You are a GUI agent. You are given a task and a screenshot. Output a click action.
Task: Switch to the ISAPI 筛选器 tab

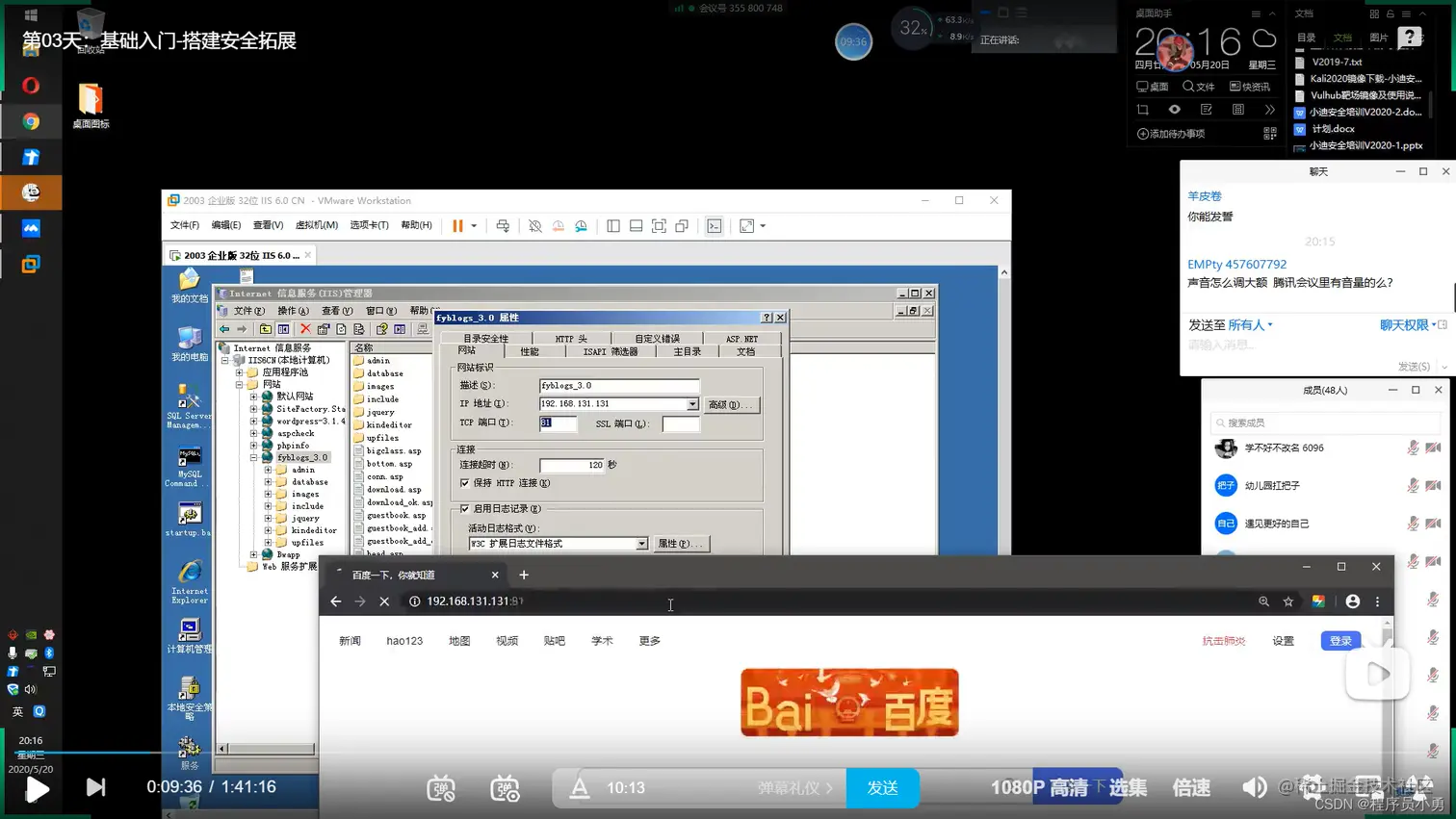coord(611,351)
